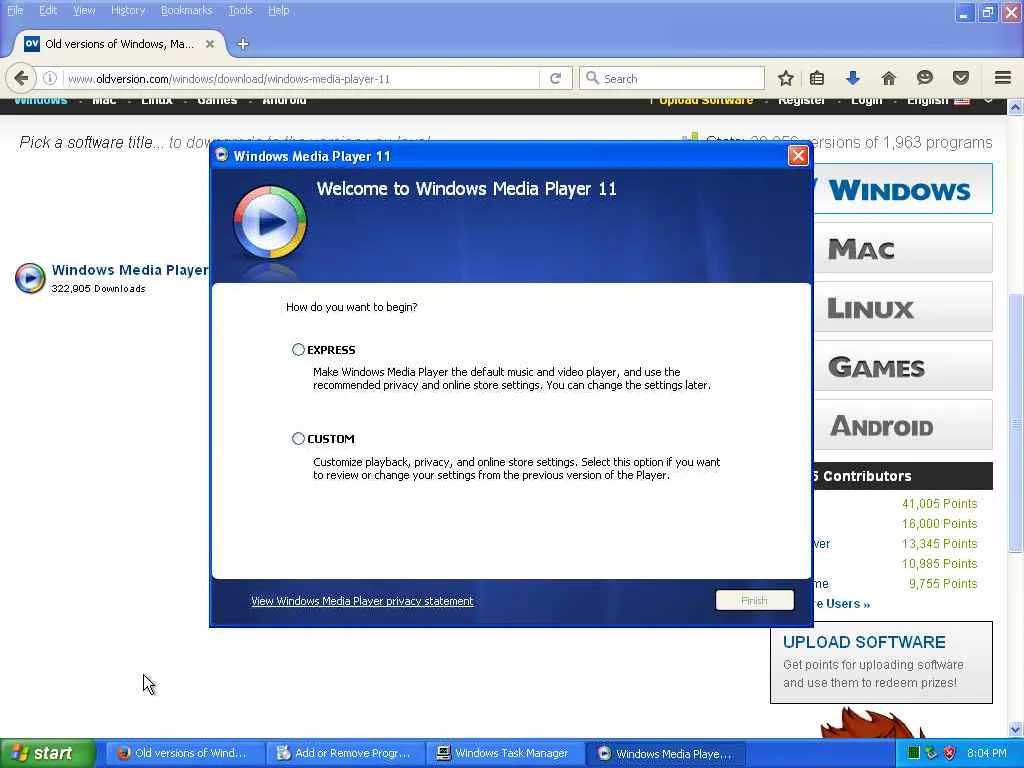The height and width of the screenshot is (768, 1024).
Task: Click 41,005 Points contributor entry
Action: [x=939, y=504]
